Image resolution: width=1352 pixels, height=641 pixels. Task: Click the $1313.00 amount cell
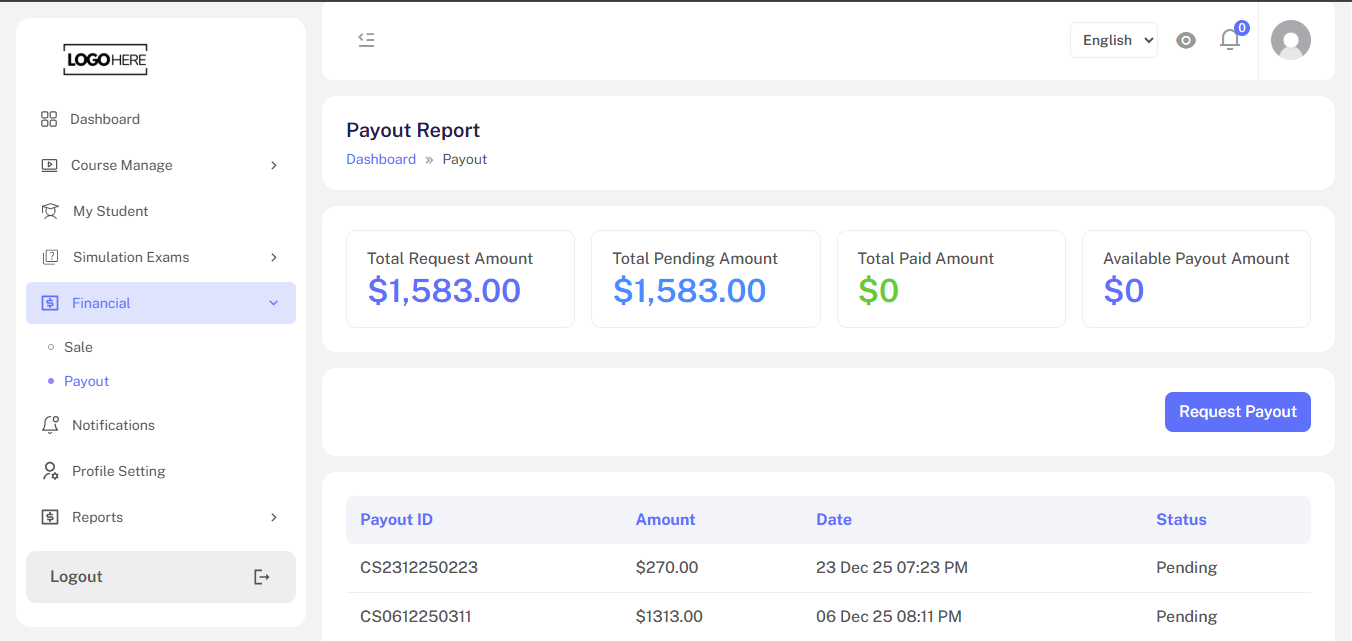(x=669, y=616)
